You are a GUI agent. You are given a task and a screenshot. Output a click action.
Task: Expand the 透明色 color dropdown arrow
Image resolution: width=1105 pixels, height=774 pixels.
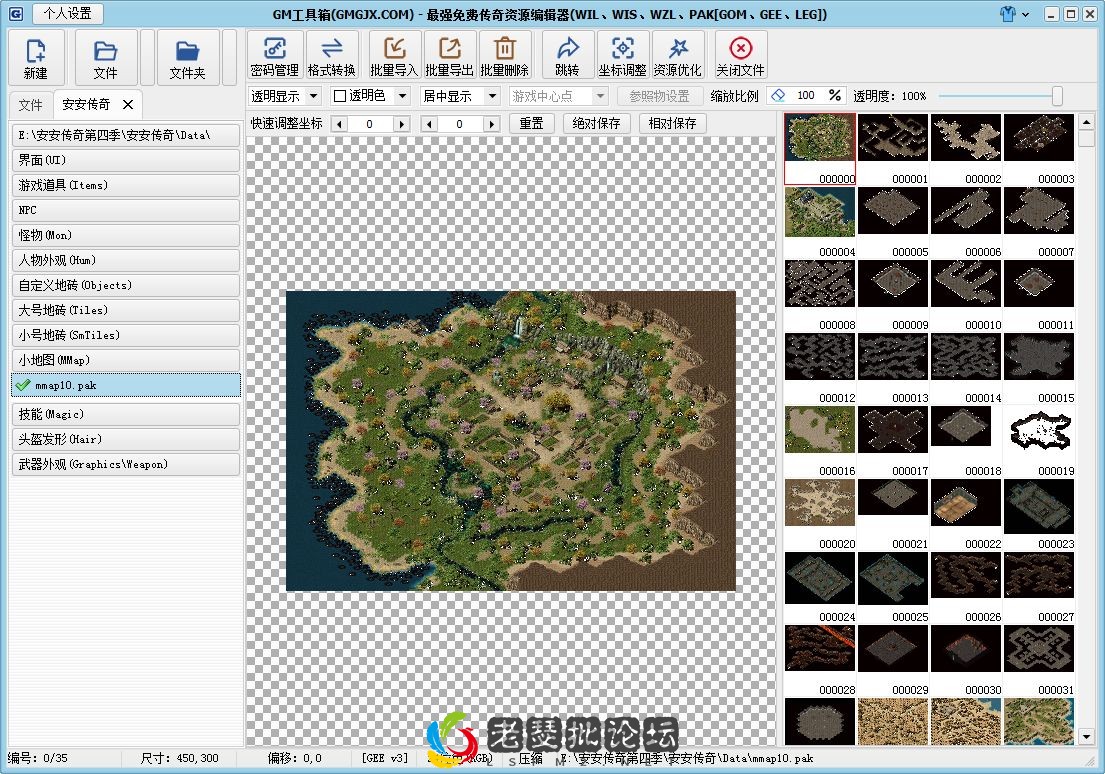402,96
